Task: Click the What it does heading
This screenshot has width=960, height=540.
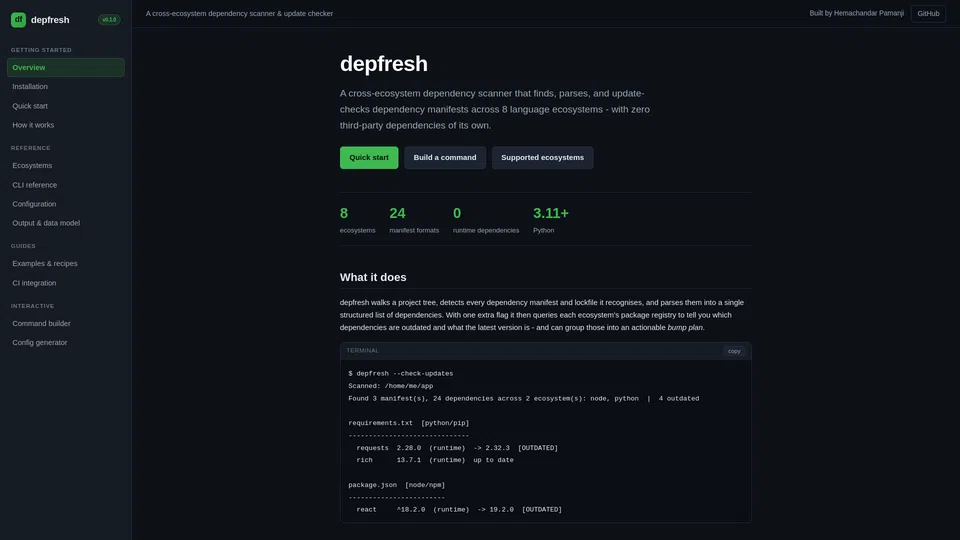Action: (373, 277)
